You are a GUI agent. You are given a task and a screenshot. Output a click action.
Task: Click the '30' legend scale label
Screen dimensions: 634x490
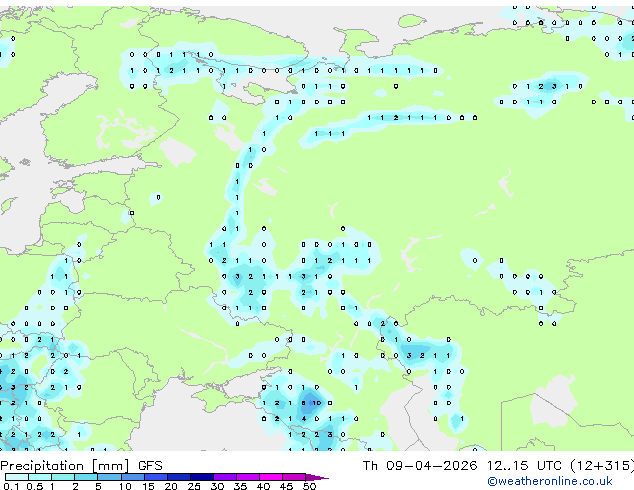[217, 486]
